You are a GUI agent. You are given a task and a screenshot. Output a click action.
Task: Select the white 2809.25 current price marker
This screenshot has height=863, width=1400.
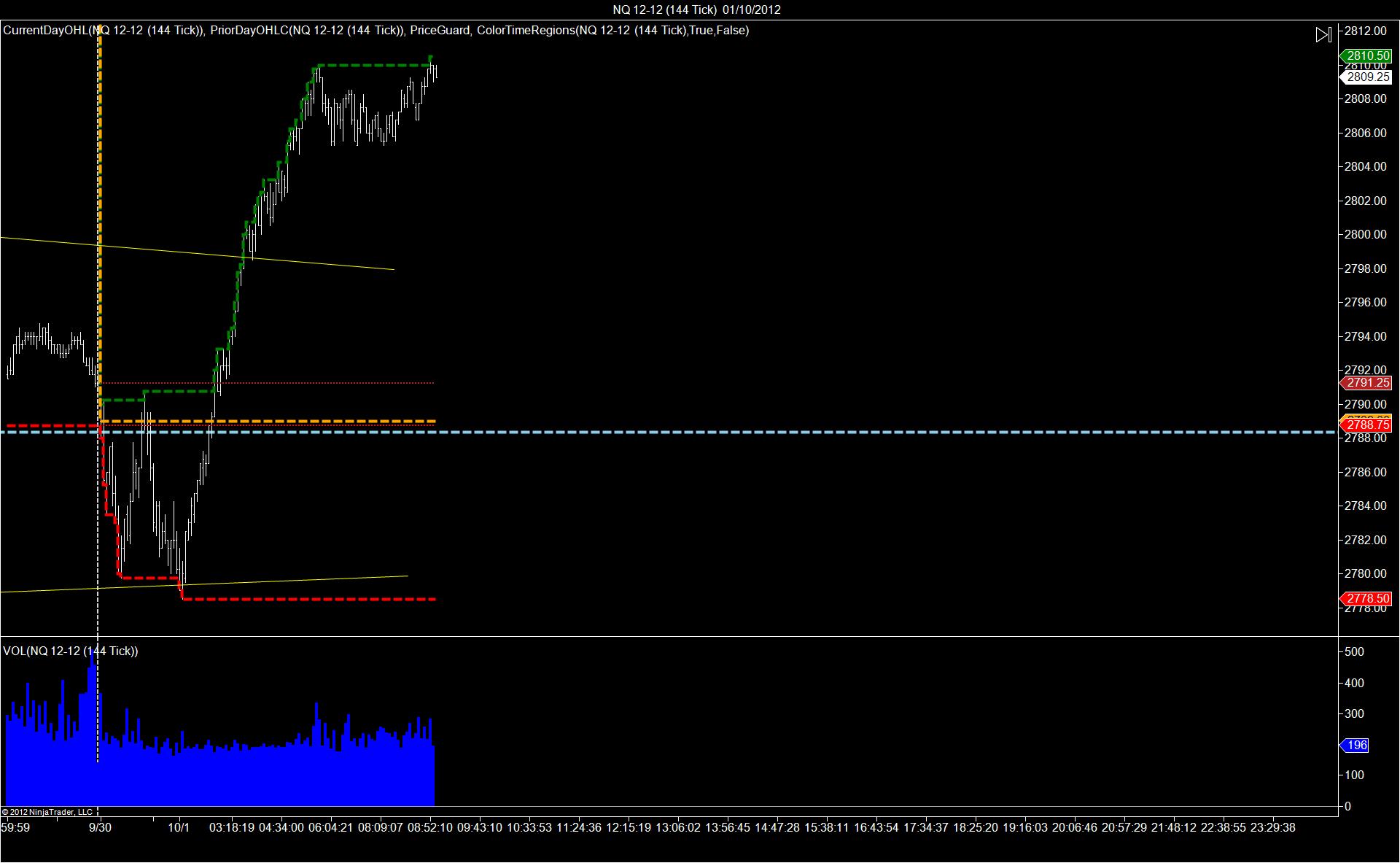click(x=1366, y=77)
